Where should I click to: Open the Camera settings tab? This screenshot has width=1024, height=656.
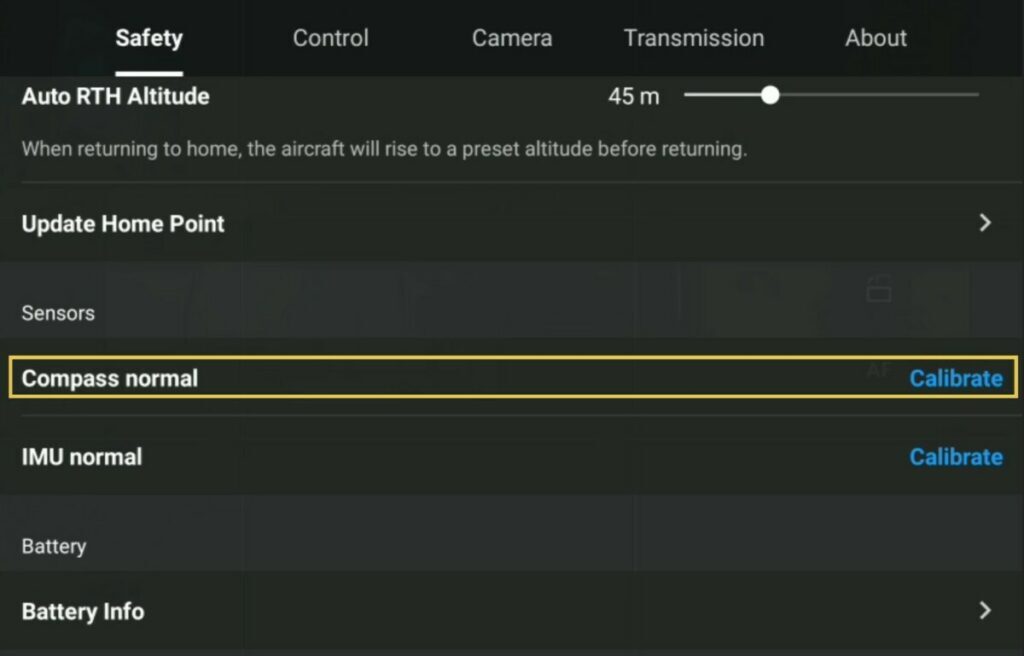coord(511,38)
